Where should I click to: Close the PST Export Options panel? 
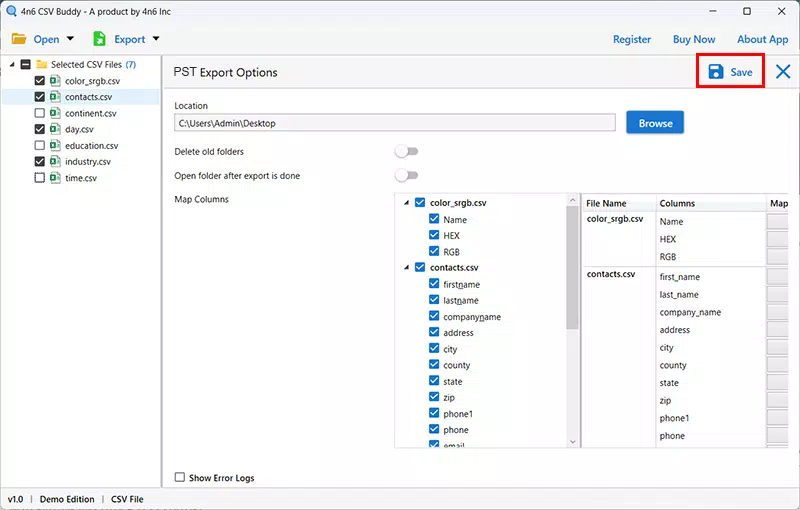tap(783, 71)
